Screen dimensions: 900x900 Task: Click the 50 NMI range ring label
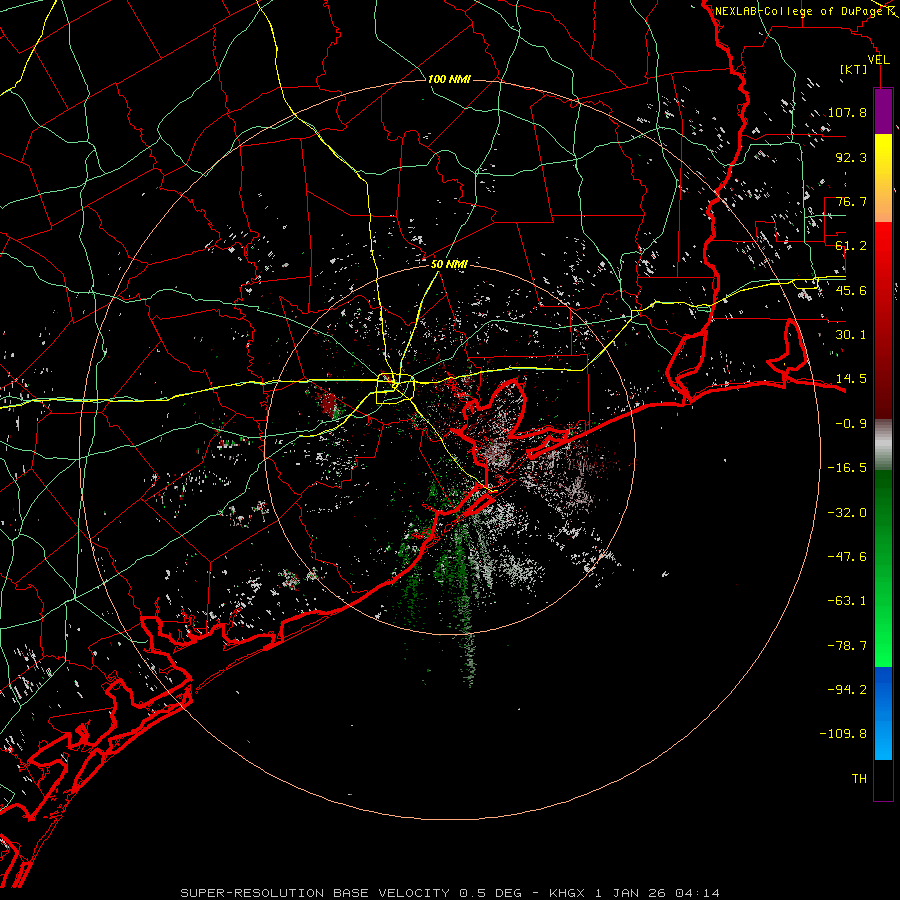(449, 265)
